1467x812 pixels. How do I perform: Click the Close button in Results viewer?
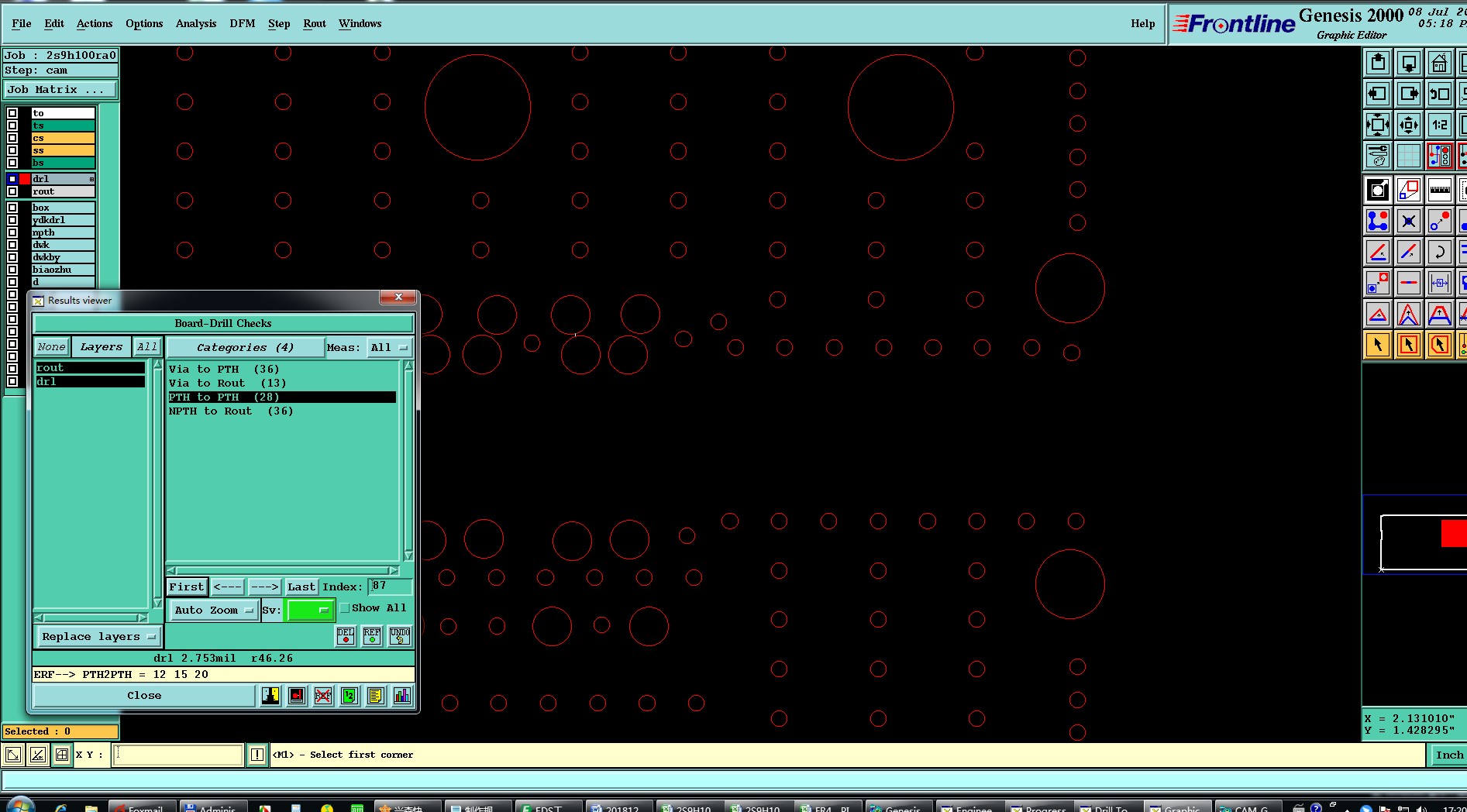coord(144,695)
